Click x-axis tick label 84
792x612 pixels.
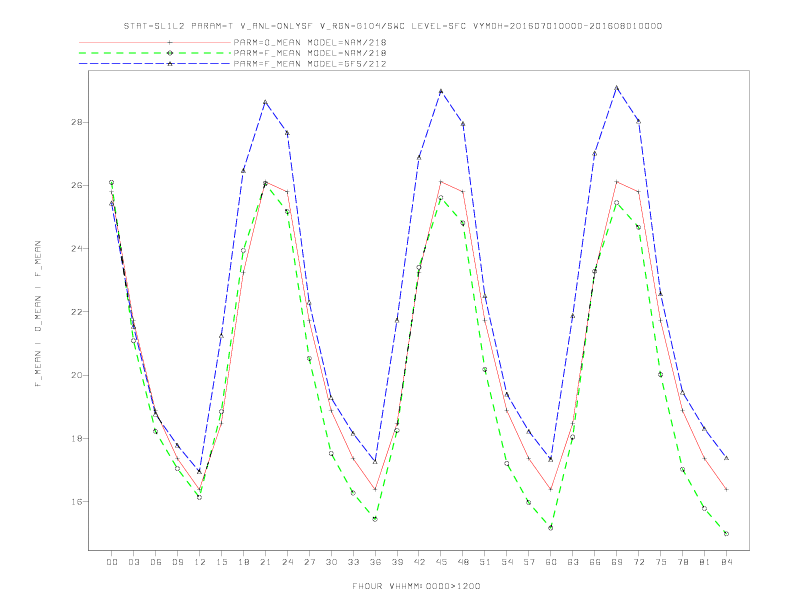coord(726,562)
